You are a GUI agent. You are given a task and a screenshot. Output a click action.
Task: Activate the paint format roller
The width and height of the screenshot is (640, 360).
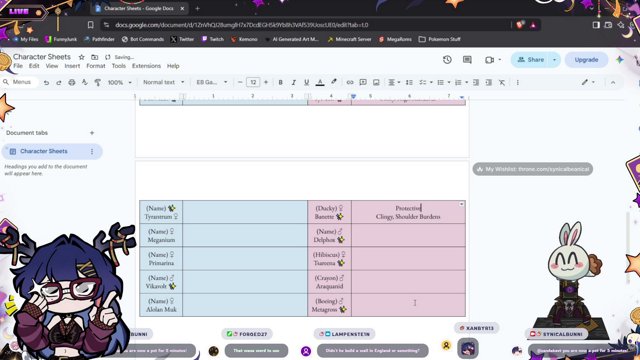(98, 82)
